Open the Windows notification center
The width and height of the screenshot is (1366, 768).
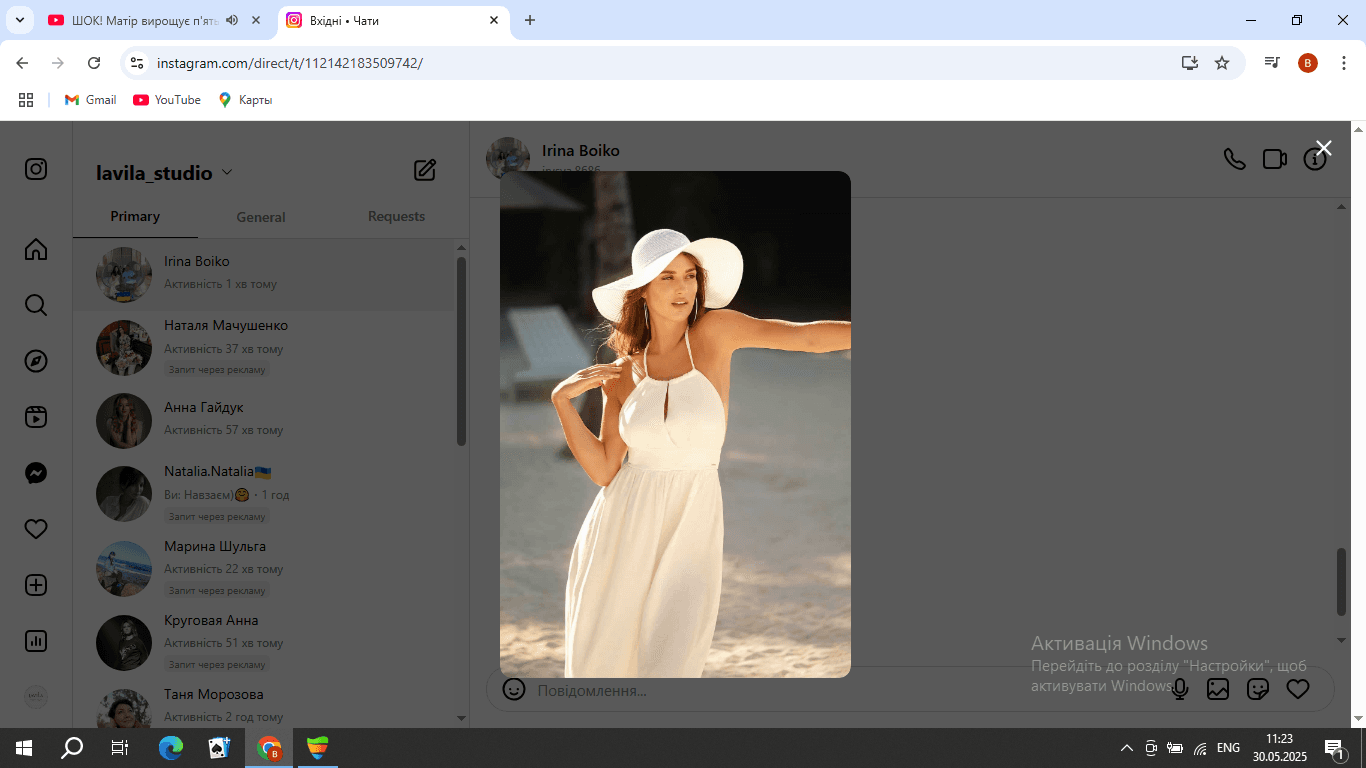[x=1334, y=748]
